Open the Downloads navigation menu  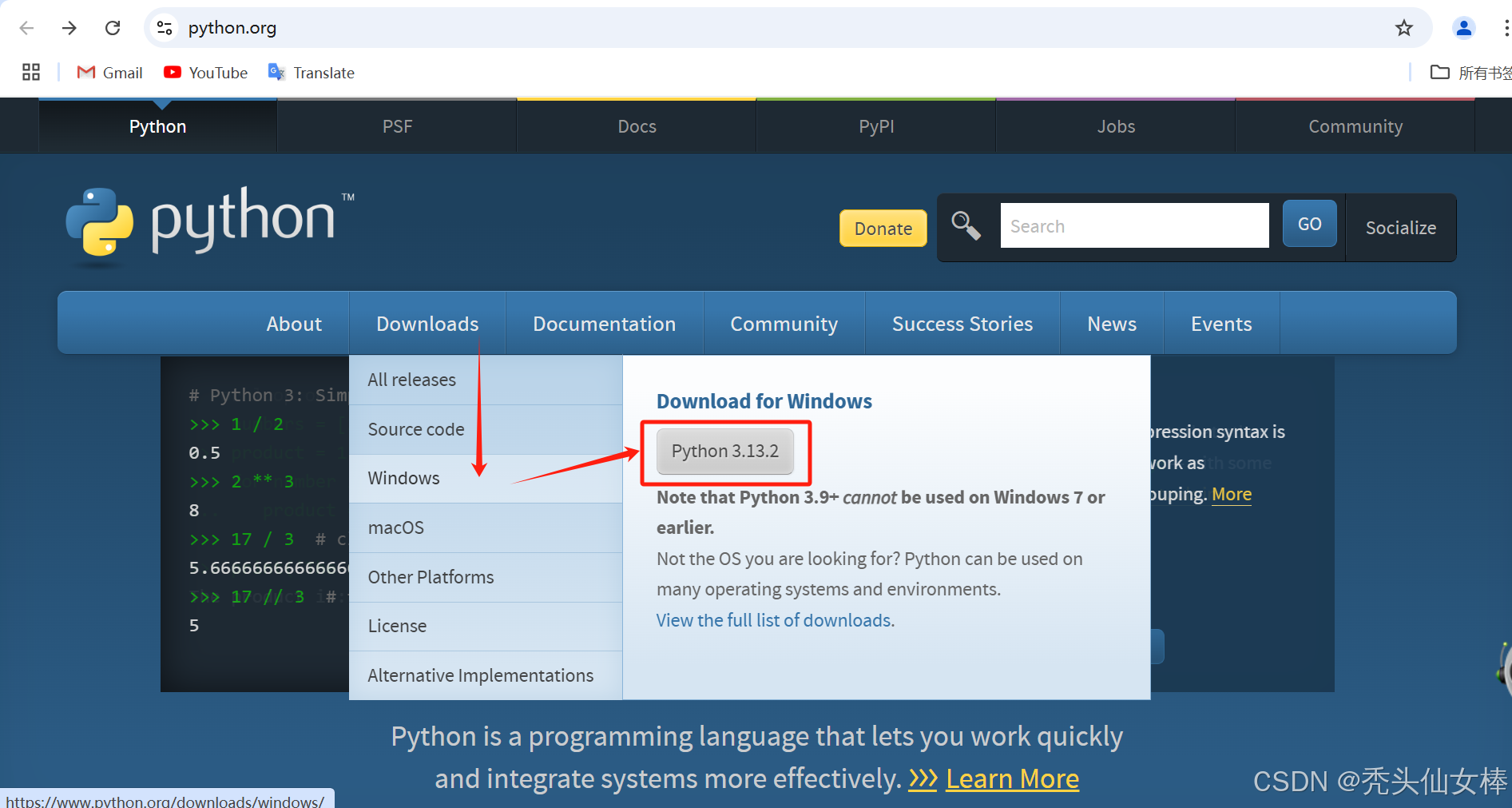click(427, 324)
